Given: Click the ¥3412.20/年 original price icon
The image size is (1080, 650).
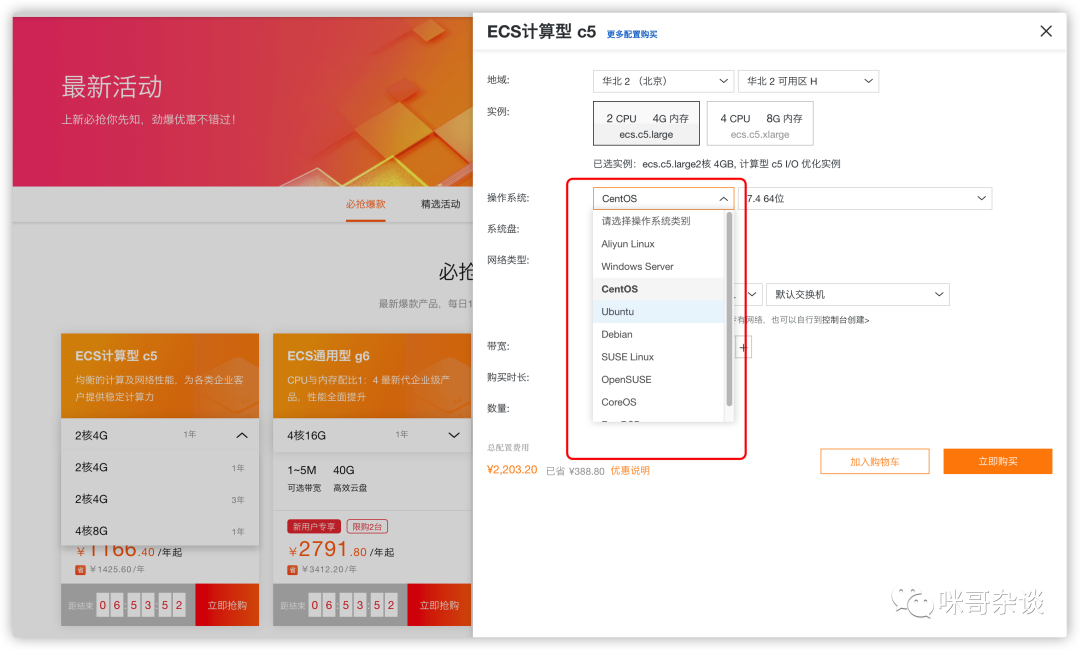Looking at the screenshot, I should coord(292,570).
